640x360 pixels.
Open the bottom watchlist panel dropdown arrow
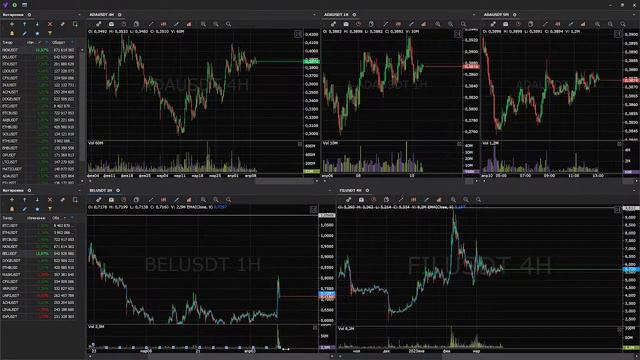tap(79, 190)
